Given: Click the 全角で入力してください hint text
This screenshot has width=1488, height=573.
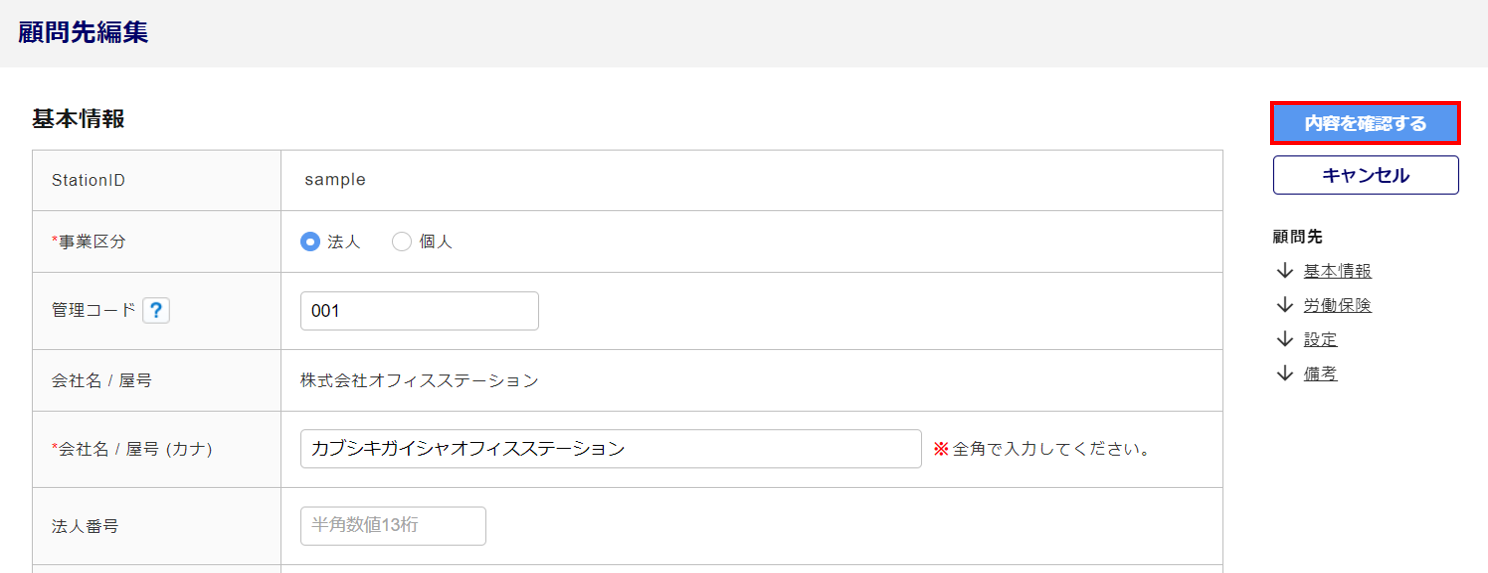Looking at the screenshot, I should pos(1041,449).
